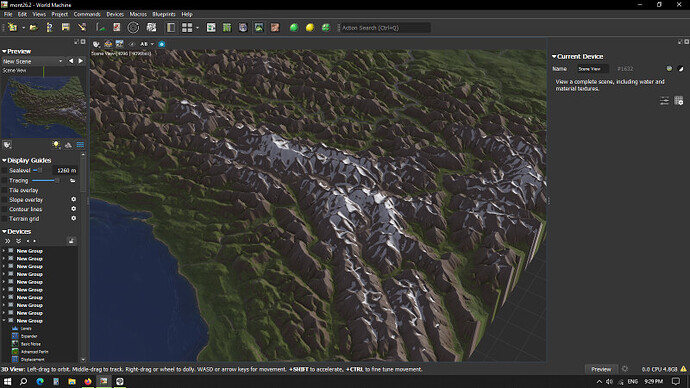Toggle the left sidebar layout icon
The image size is (690, 388).
(171, 27)
